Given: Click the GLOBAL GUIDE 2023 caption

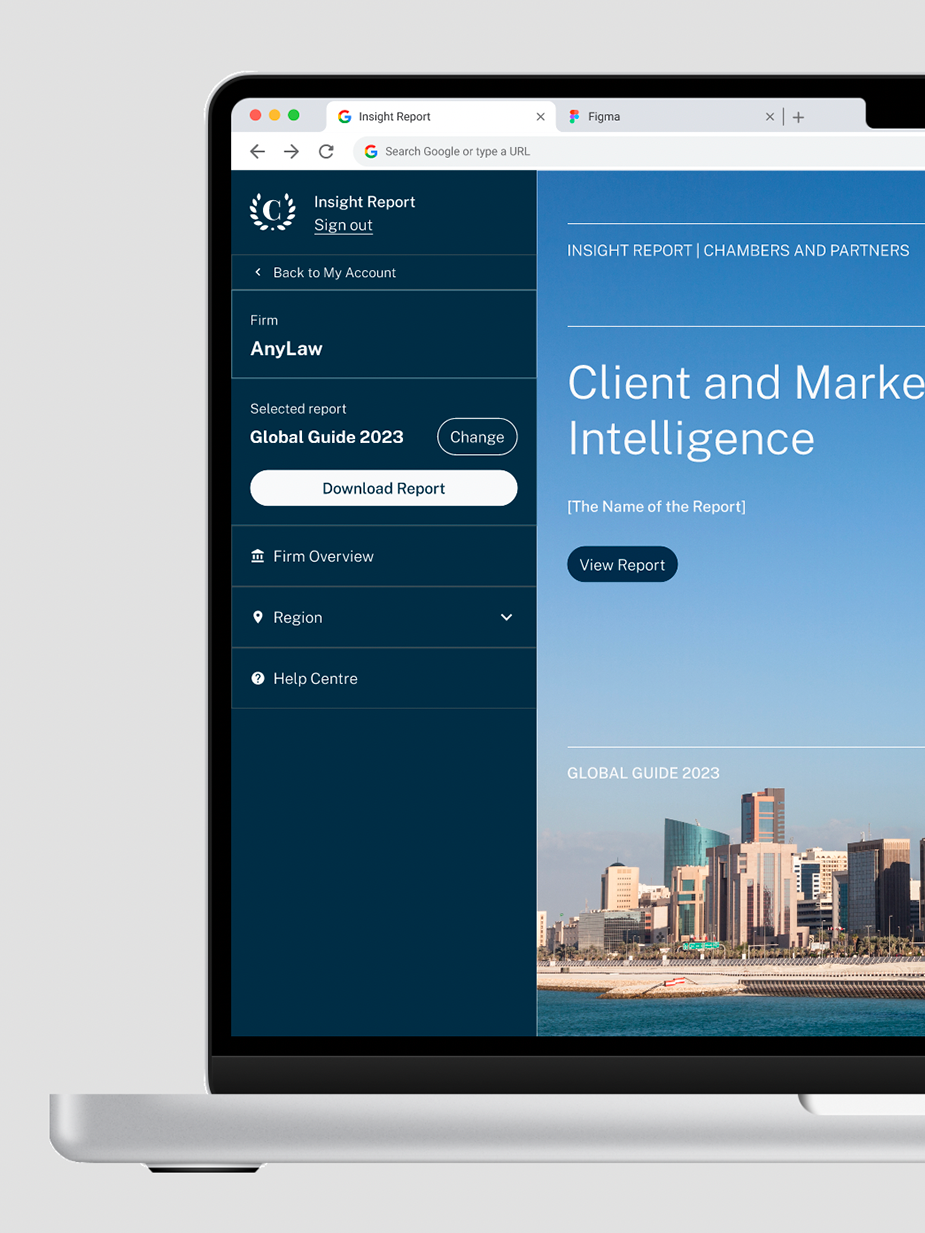Looking at the screenshot, I should click(x=643, y=773).
